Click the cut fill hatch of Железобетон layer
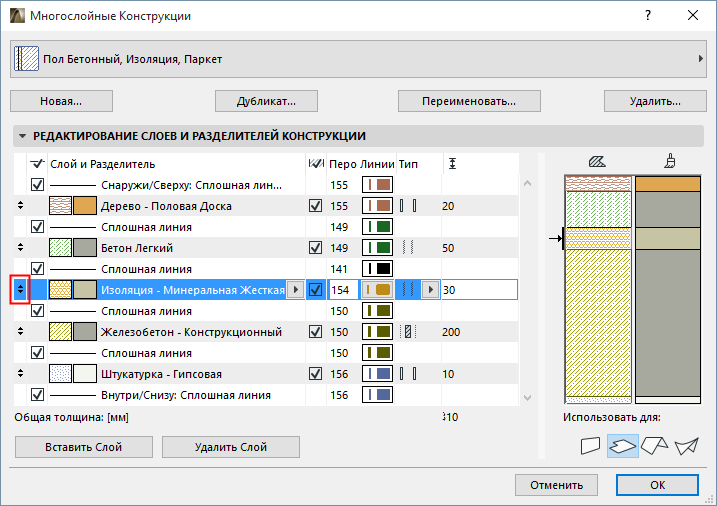This screenshot has width=717, height=506. (60, 332)
